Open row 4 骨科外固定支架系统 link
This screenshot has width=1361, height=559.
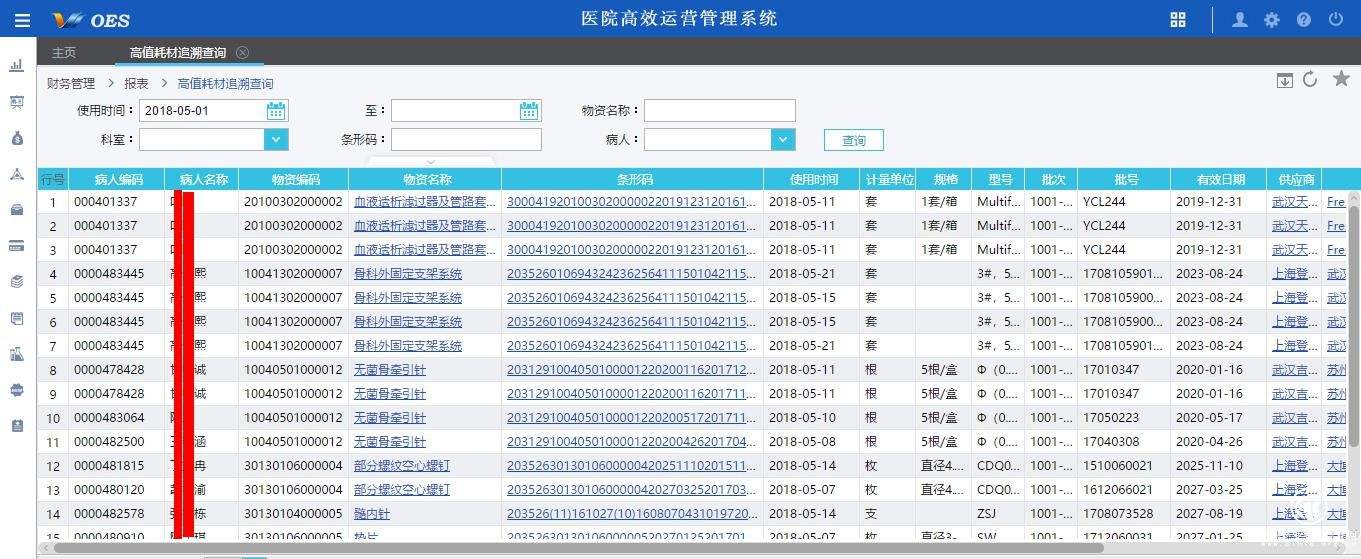pos(408,274)
